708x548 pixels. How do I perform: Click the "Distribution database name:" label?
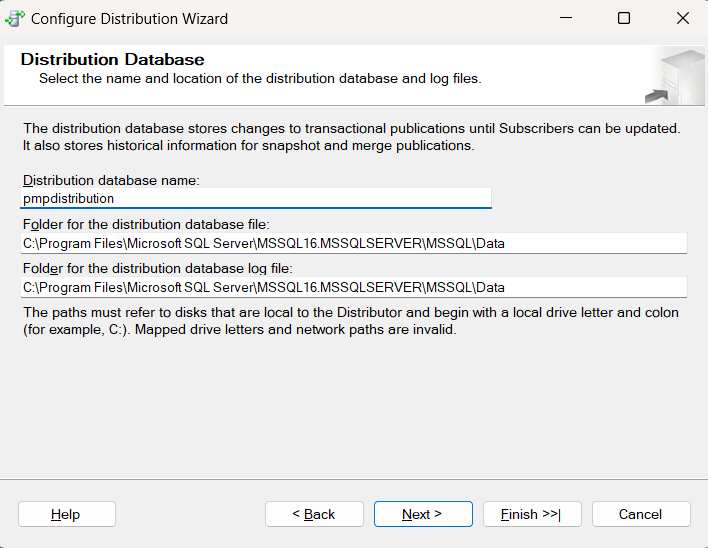click(111, 180)
